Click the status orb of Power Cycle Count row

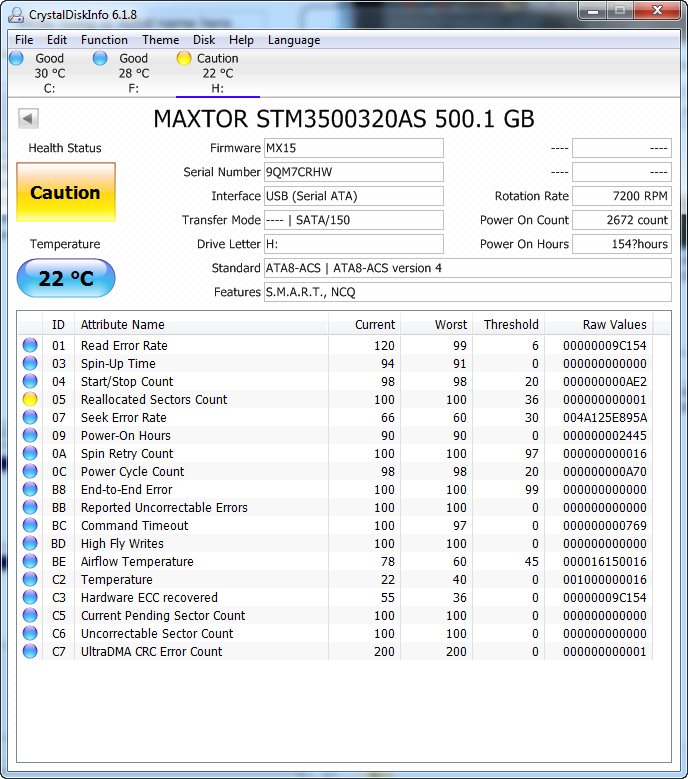tap(30, 471)
